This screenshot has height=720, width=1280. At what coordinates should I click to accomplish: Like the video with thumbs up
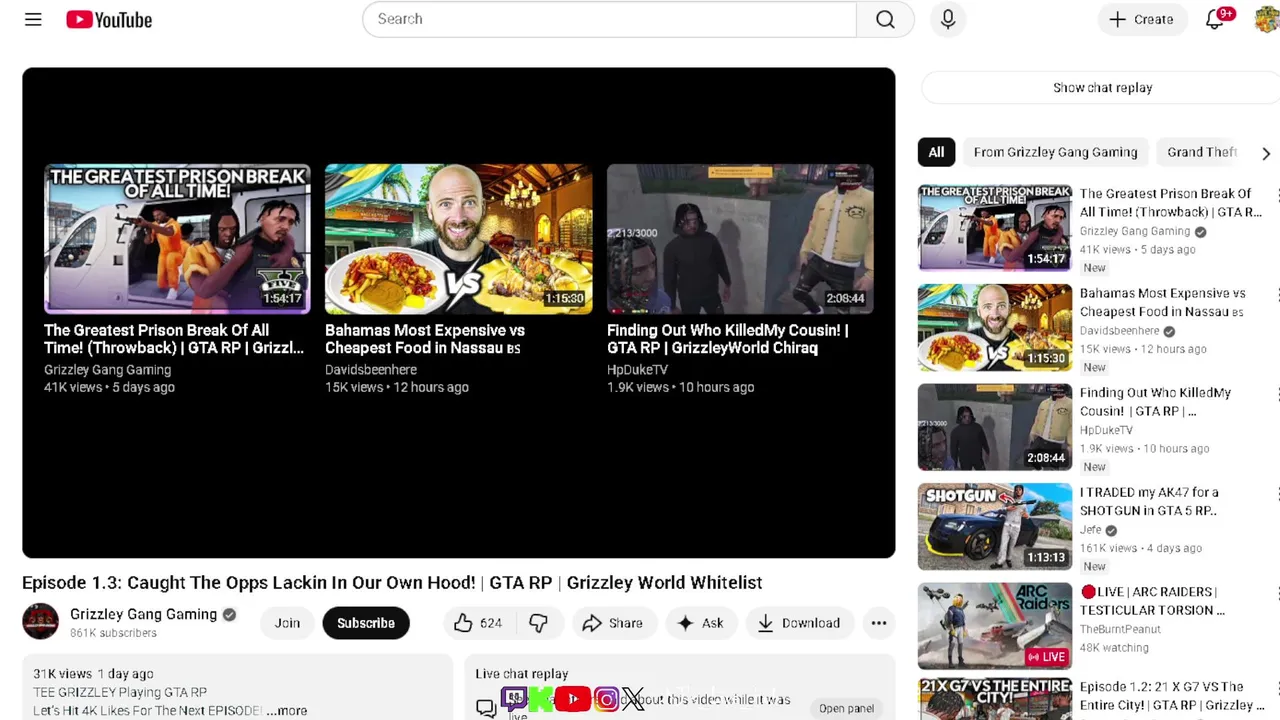[478, 623]
